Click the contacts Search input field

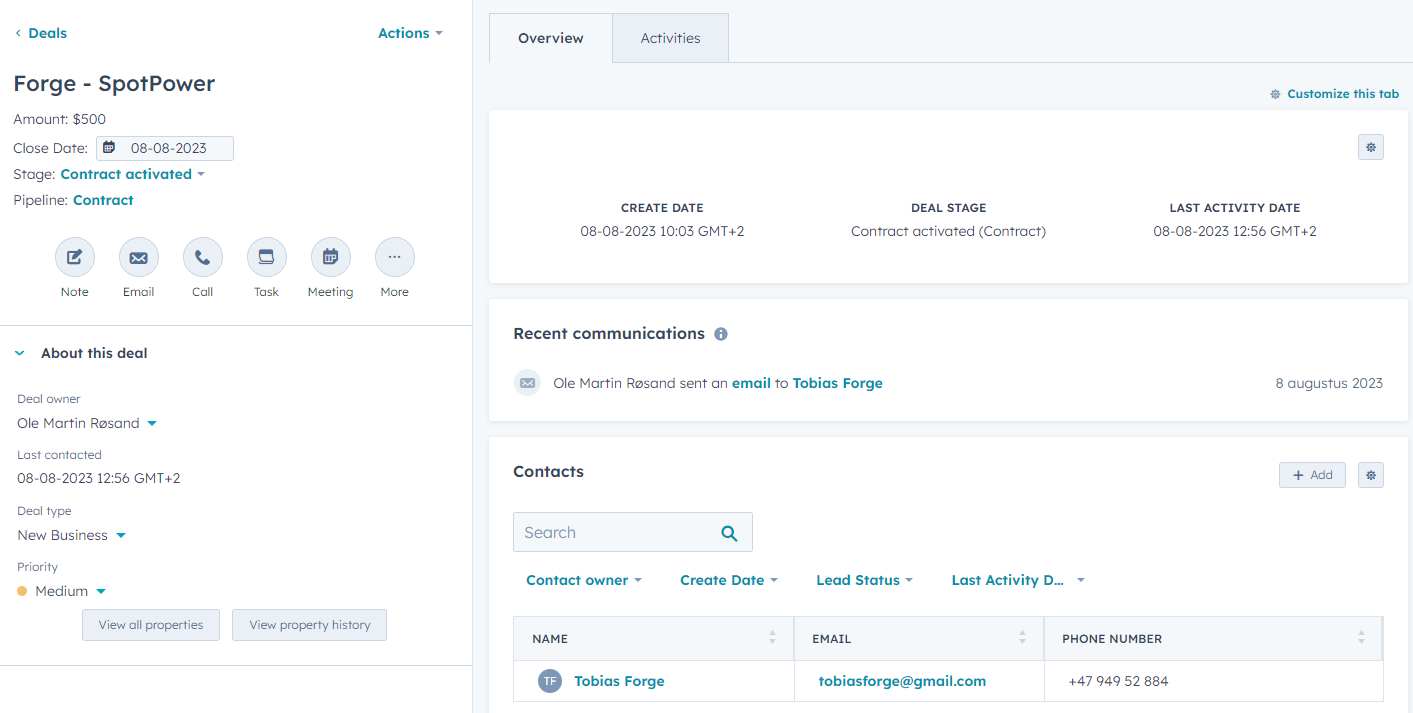coord(612,532)
